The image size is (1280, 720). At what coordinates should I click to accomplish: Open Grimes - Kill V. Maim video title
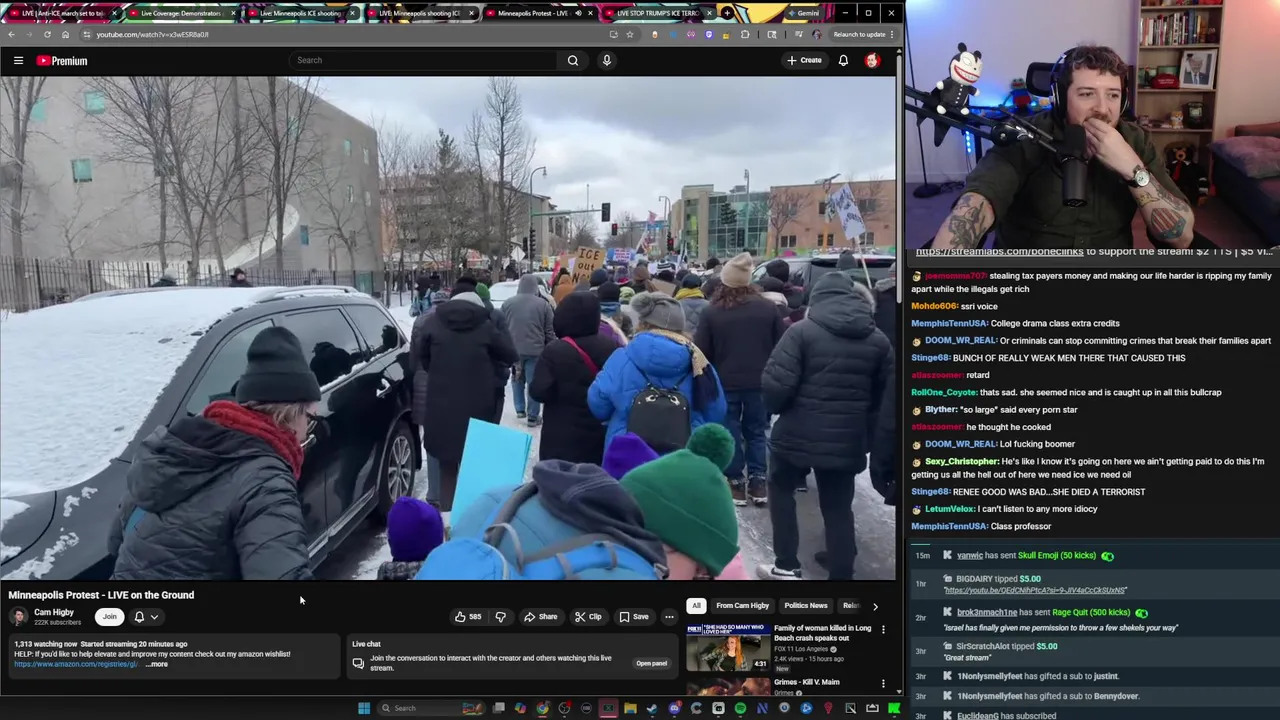click(806, 682)
